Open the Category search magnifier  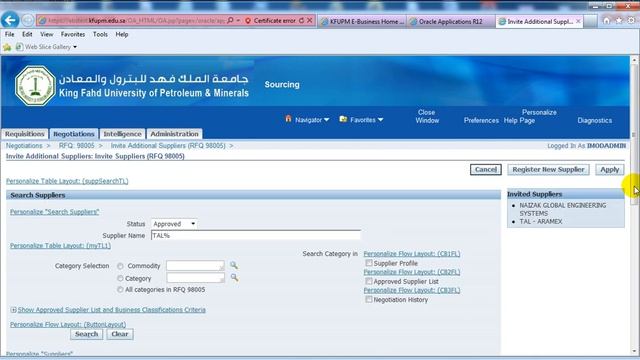pyautogui.click(x=234, y=278)
